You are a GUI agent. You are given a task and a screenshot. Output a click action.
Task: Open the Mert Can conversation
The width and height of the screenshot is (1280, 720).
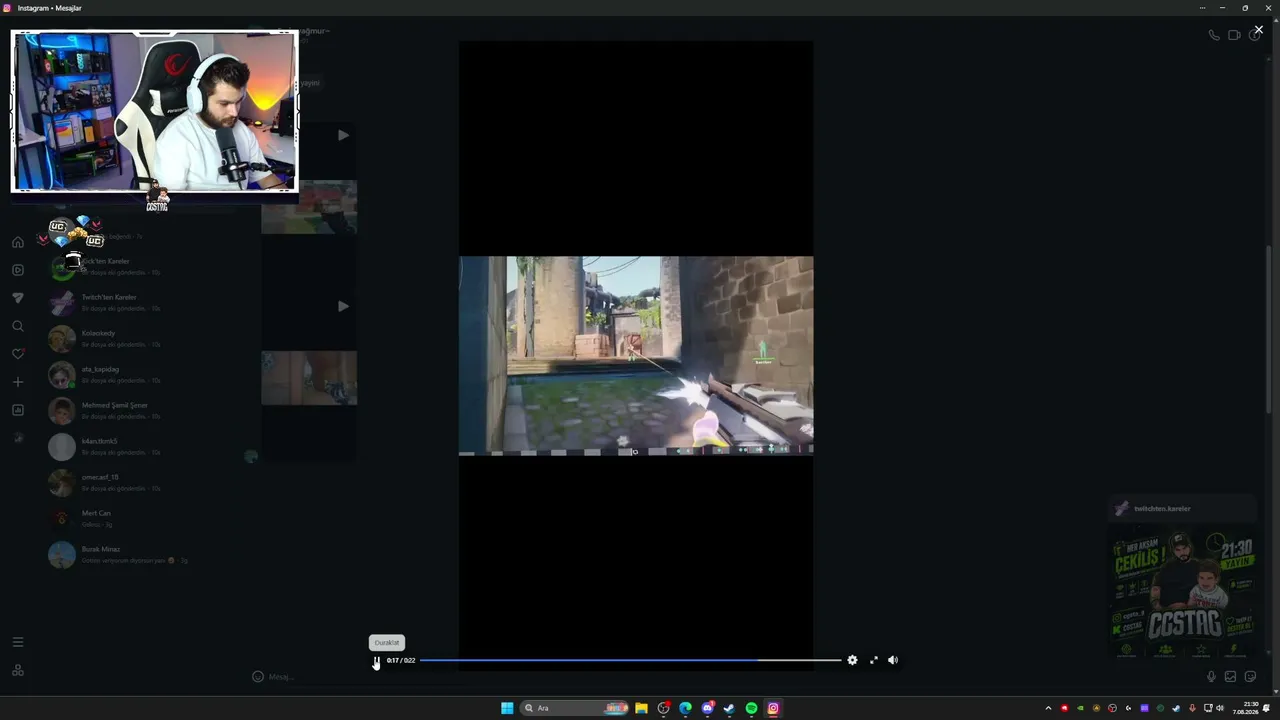click(140, 519)
